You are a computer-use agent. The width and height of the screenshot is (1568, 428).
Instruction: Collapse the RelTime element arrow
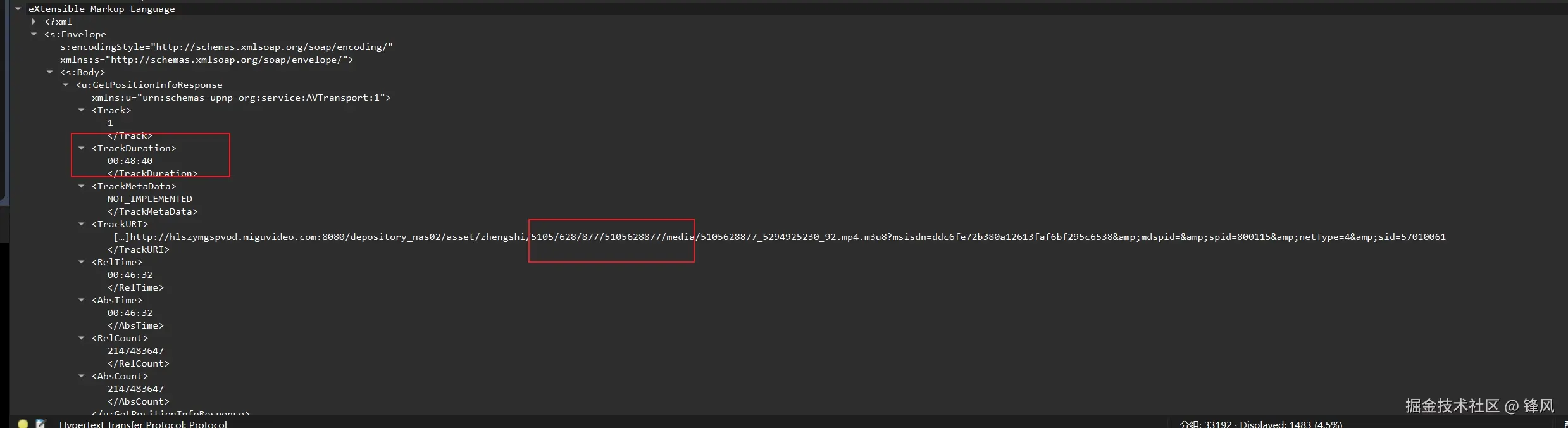pos(82,262)
